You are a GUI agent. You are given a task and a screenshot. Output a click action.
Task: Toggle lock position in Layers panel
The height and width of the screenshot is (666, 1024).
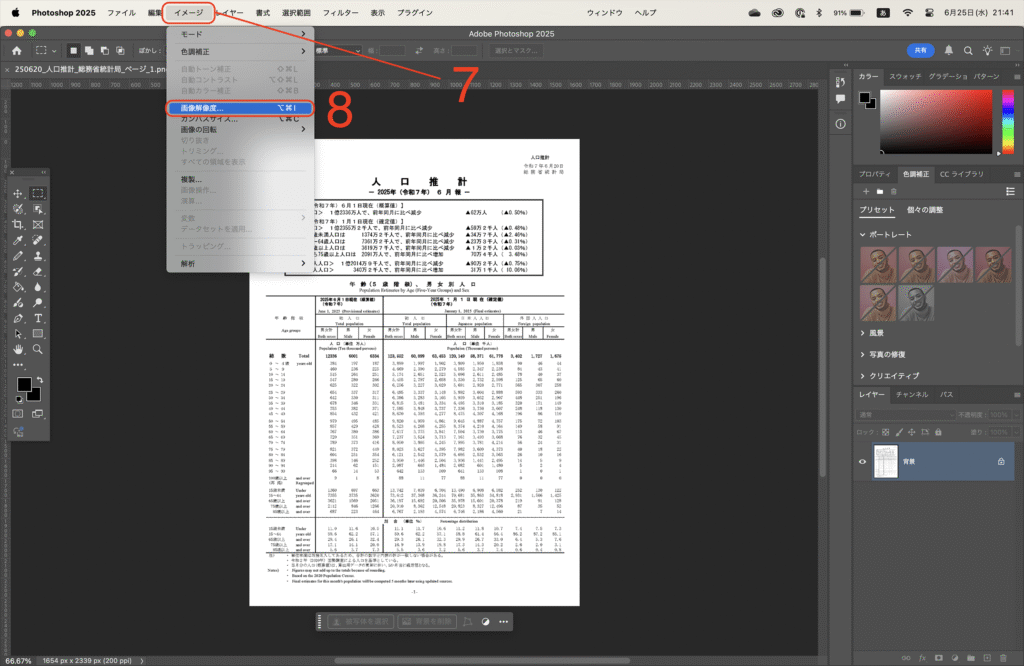tap(912, 432)
